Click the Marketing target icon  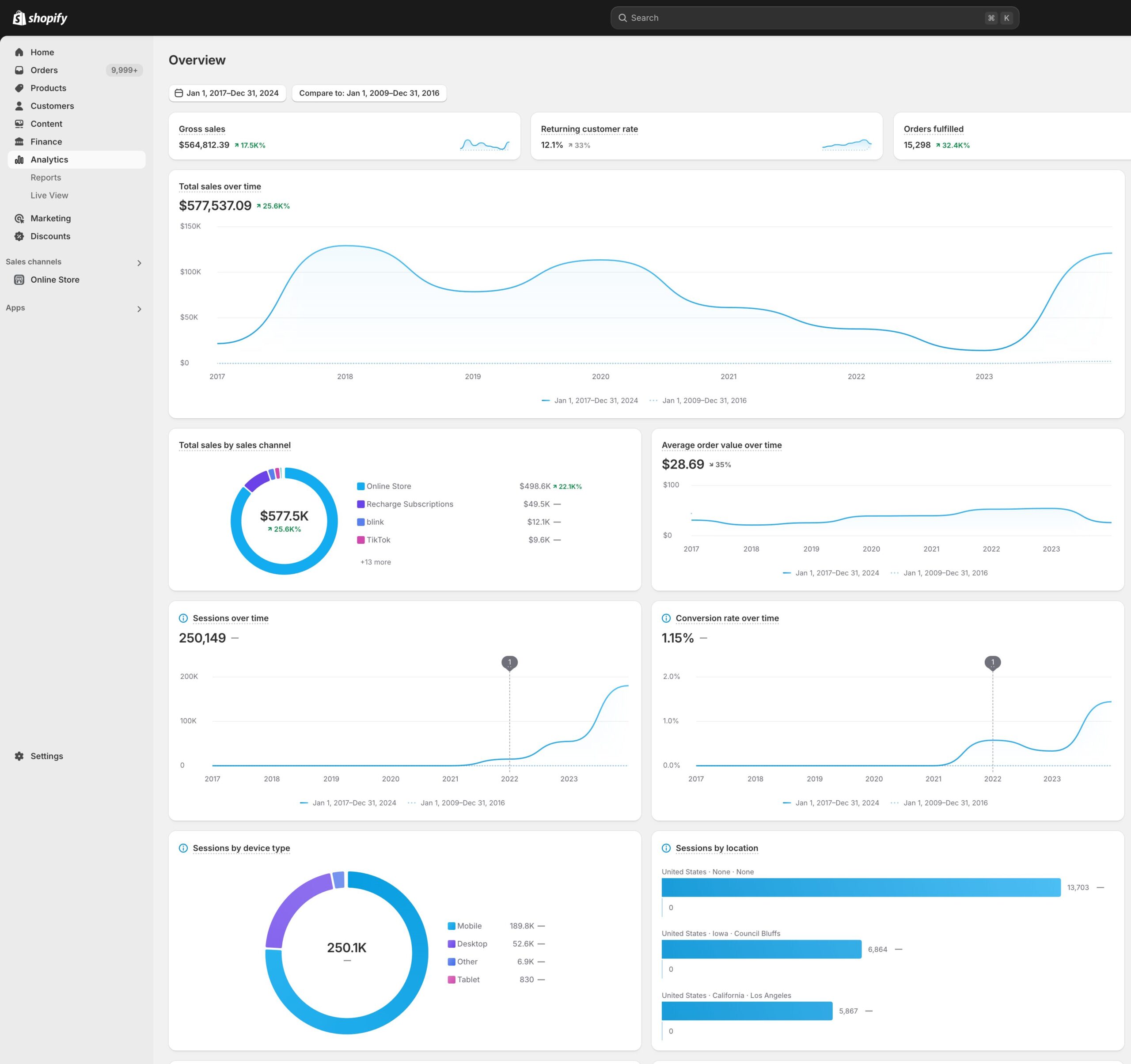coord(19,218)
